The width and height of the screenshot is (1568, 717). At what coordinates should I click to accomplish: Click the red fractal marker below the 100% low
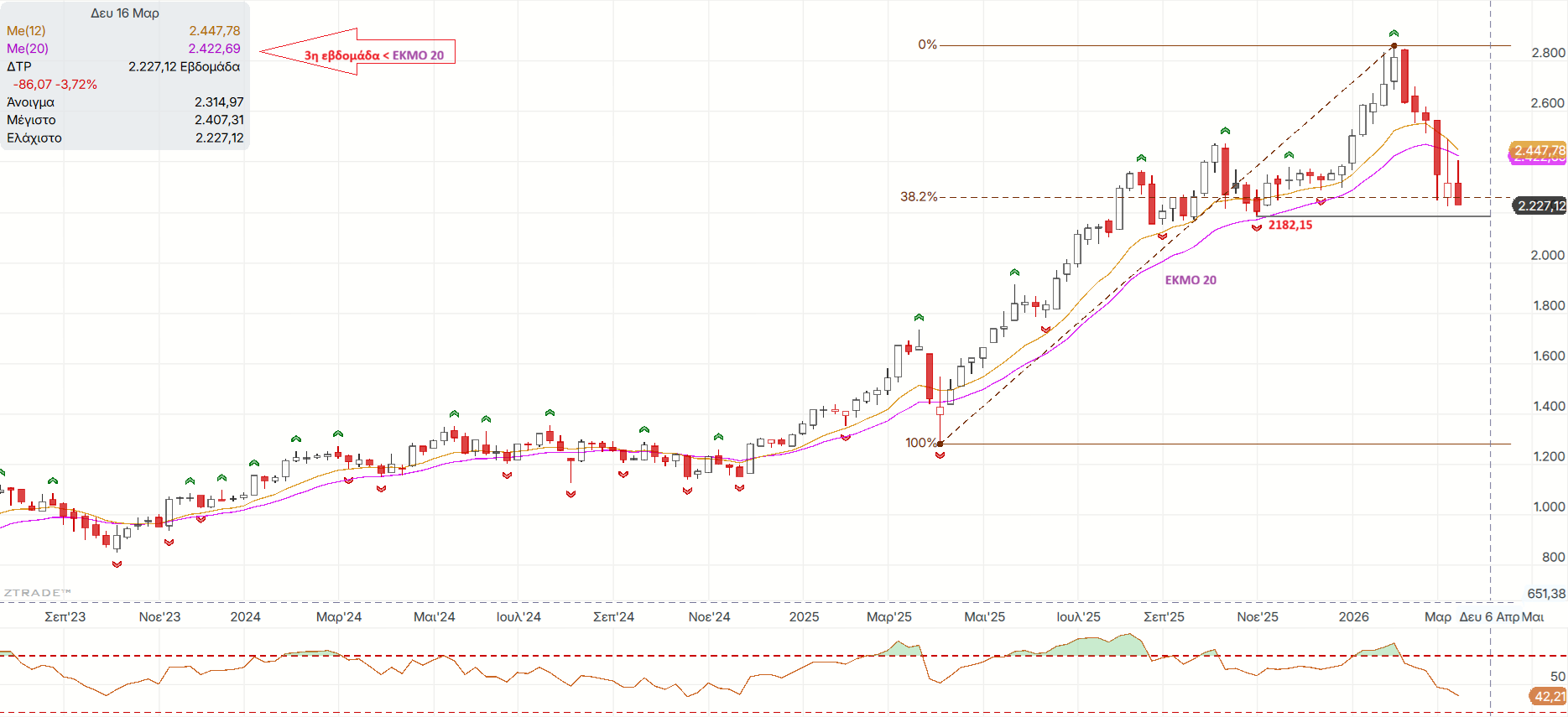point(940,455)
